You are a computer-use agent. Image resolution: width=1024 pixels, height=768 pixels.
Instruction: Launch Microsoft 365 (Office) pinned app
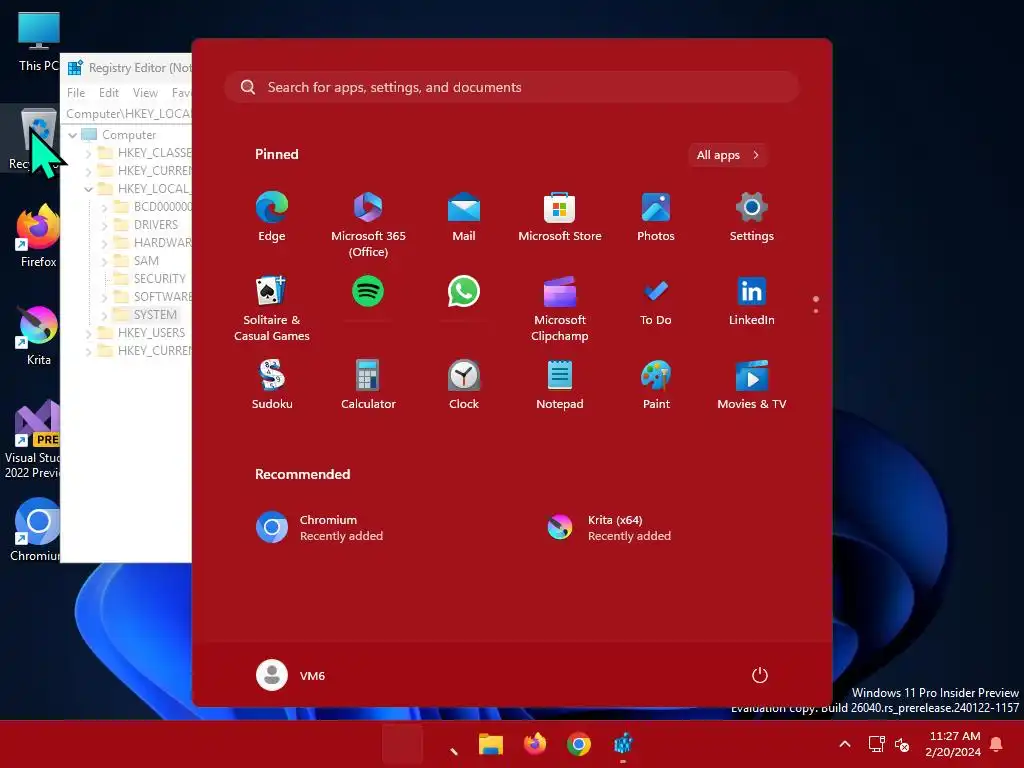coord(368,225)
